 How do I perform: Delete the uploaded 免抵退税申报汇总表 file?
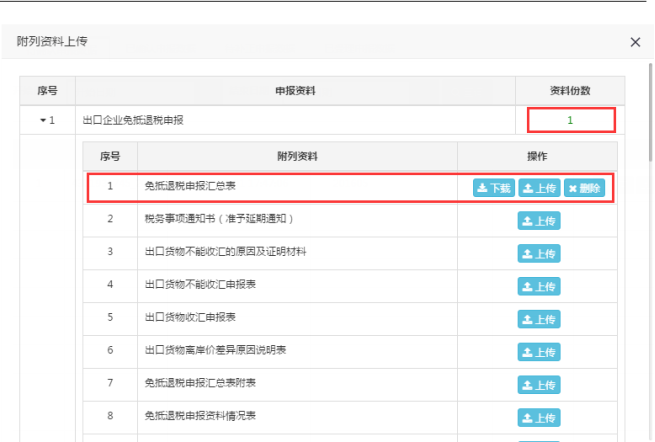point(585,188)
